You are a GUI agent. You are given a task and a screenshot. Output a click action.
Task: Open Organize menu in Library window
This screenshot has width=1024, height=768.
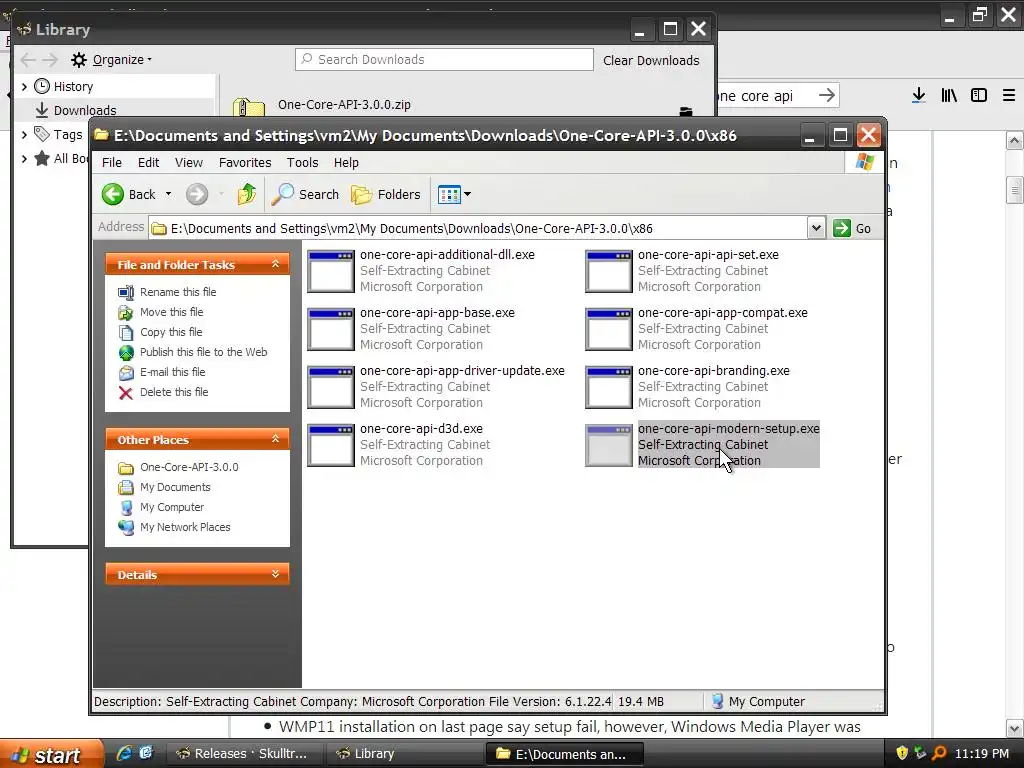pos(112,60)
